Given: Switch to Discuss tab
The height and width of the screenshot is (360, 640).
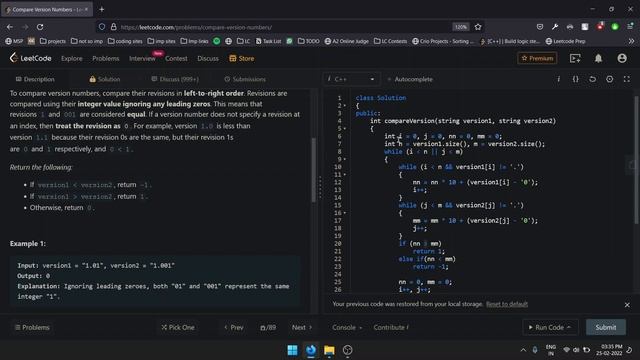Looking at the screenshot, I should tap(175, 79).
